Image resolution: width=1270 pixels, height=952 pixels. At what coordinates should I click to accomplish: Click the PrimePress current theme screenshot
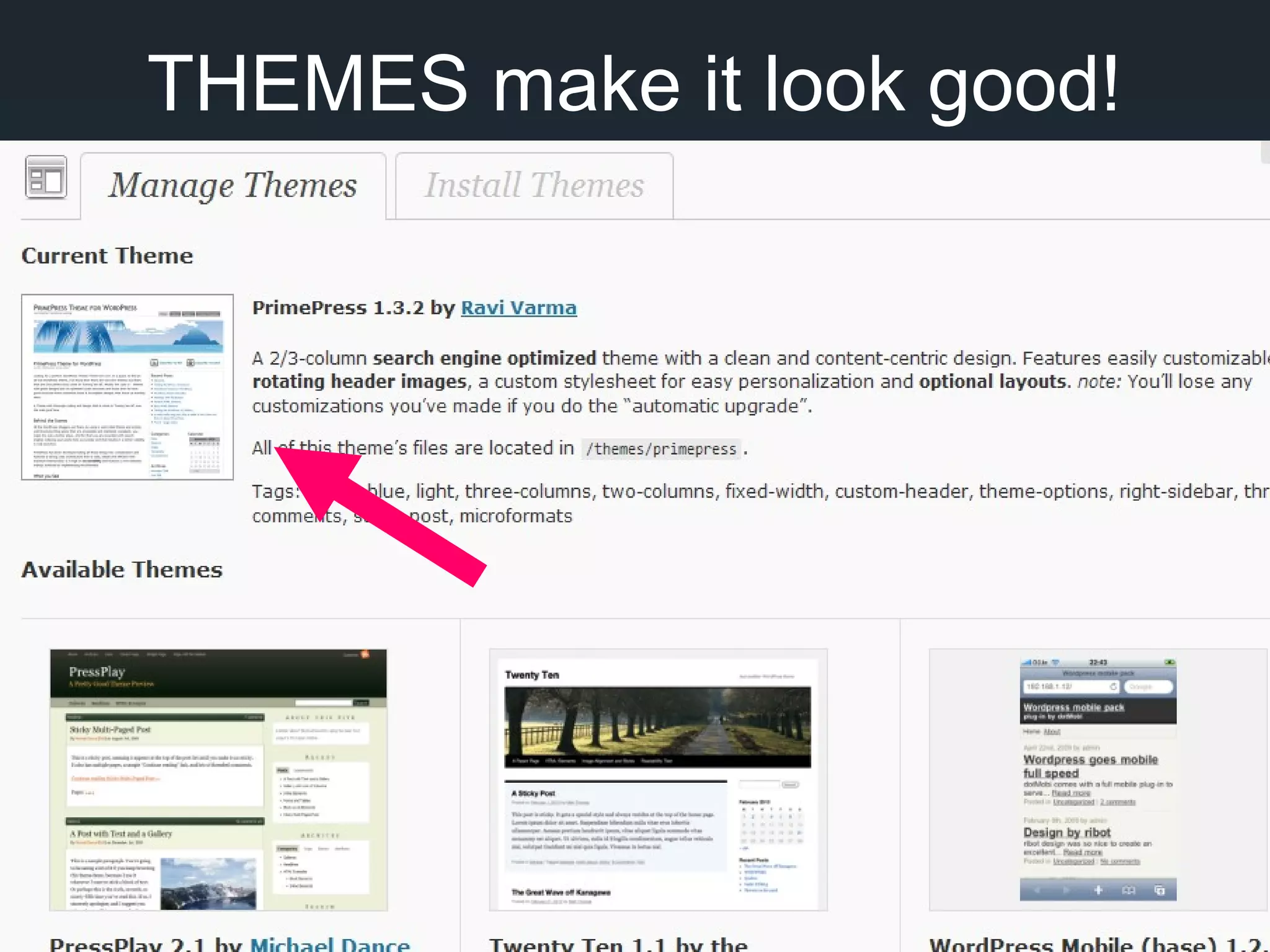click(x=127, y=387)
